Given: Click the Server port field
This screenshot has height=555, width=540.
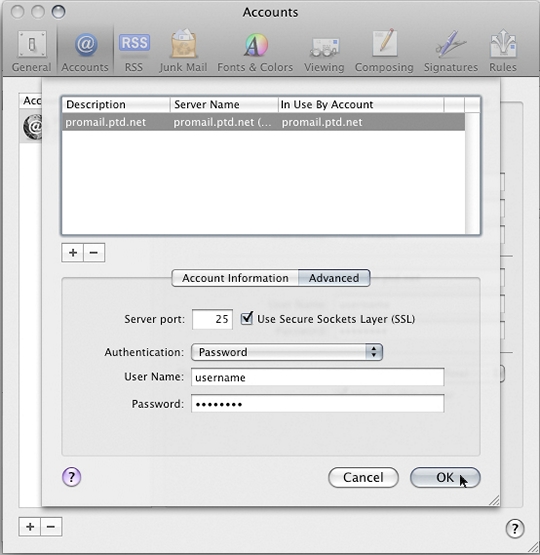Looking at the screenshot, I should 212,319.
